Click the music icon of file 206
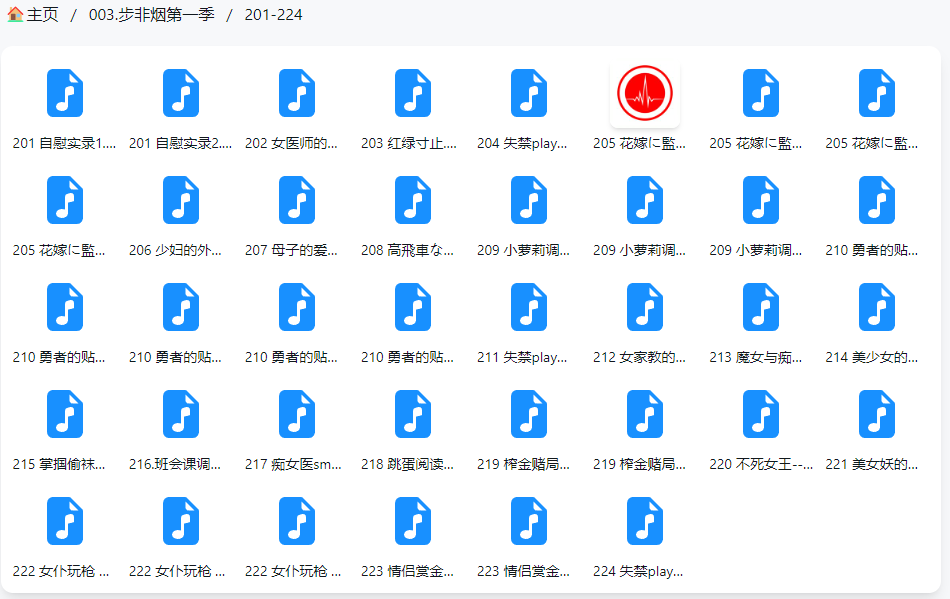This screenshot has height=599, width=950. [181, 200]
